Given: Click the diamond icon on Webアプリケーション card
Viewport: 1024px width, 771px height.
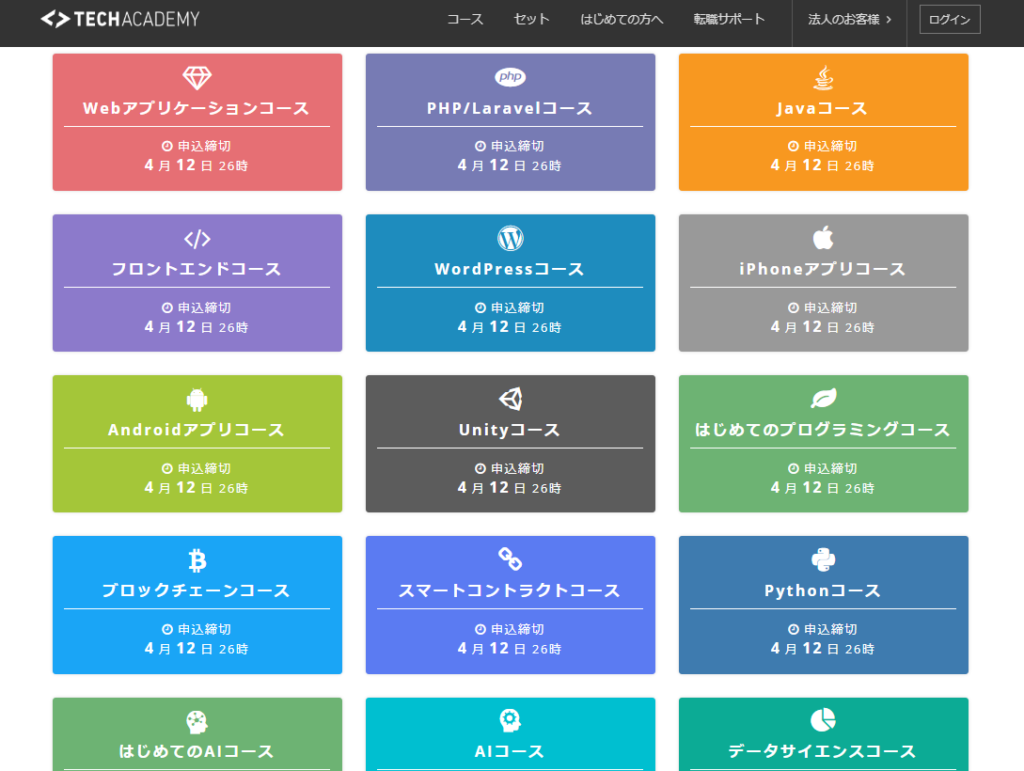Looking at the screenshot, I should (197, 78).
